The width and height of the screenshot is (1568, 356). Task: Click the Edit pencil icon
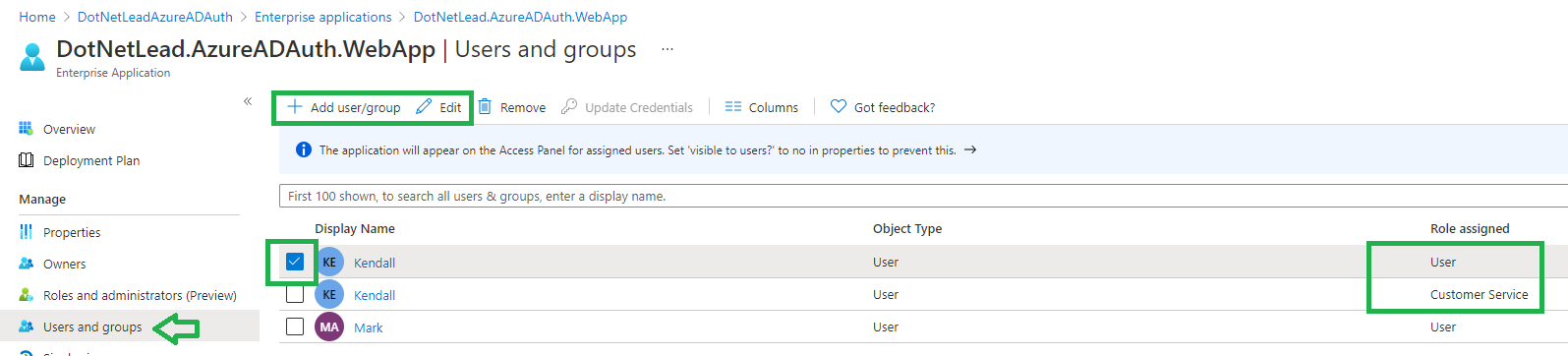[424, 106]
